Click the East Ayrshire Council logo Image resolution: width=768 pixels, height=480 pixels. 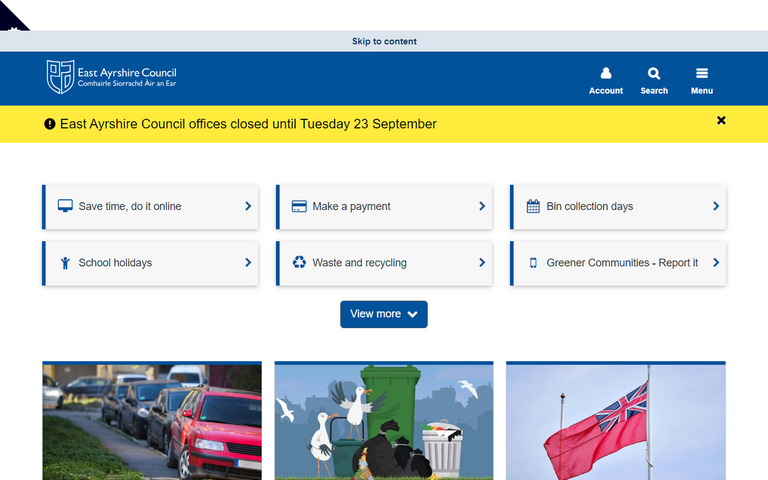111,77
